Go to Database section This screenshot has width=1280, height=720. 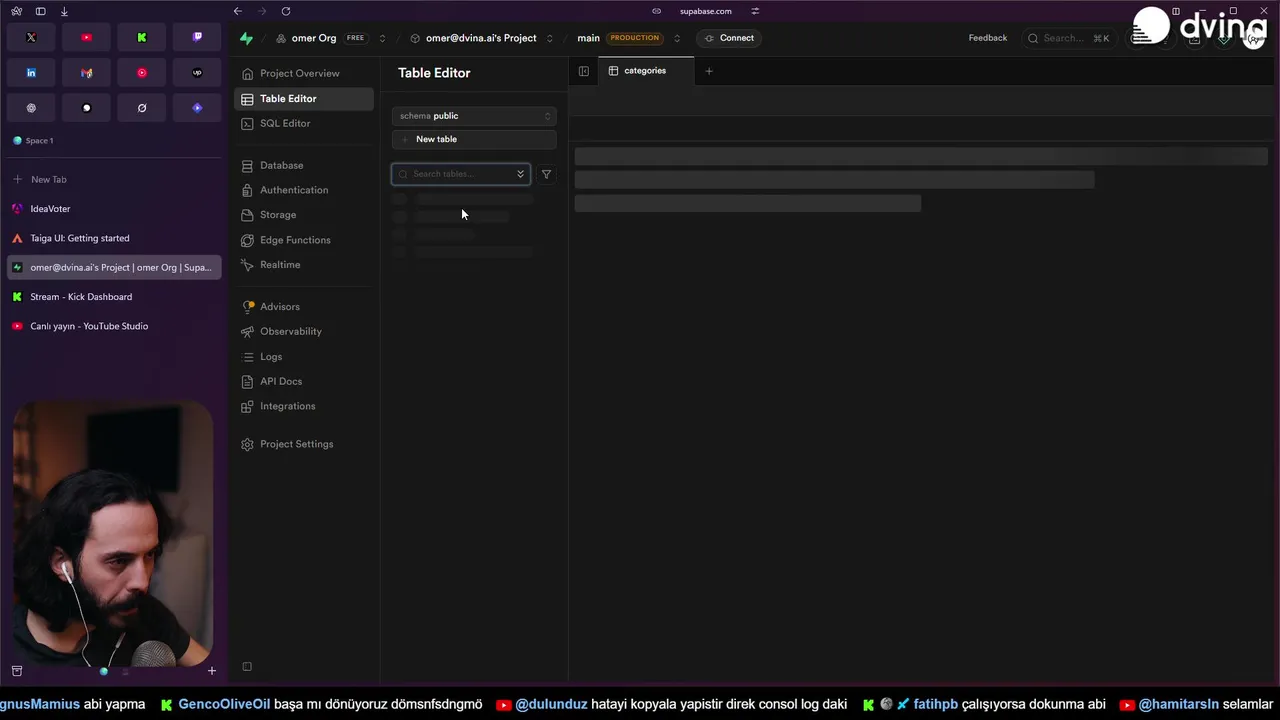click(x=304, y=165)
